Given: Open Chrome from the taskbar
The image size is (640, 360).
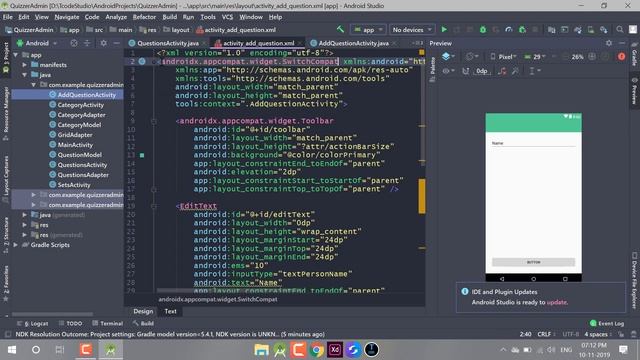Looking at the screenshot, I should (316, 350).
